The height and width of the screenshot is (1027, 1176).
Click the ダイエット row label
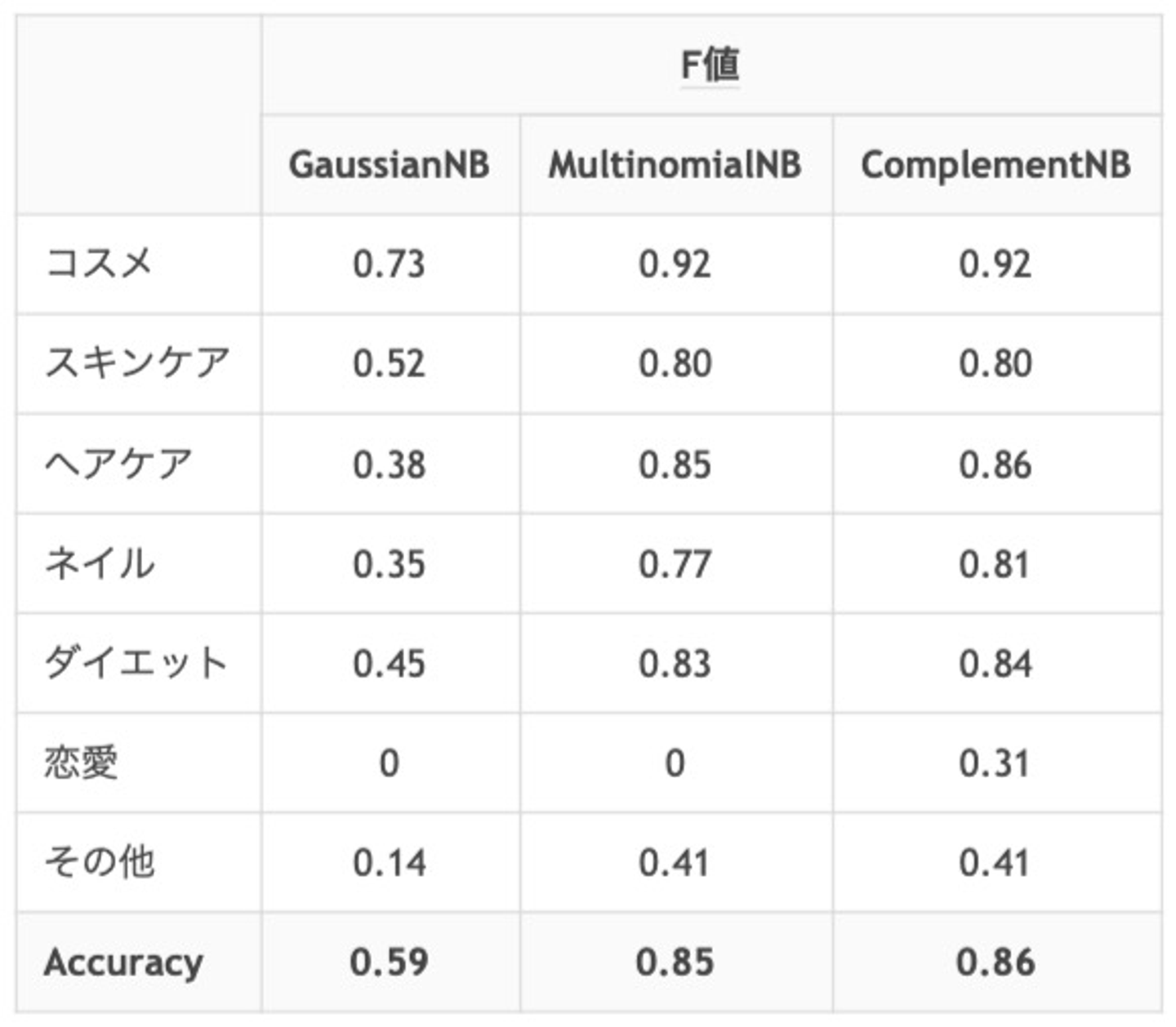pyautogui.click(x=135, y=663)
